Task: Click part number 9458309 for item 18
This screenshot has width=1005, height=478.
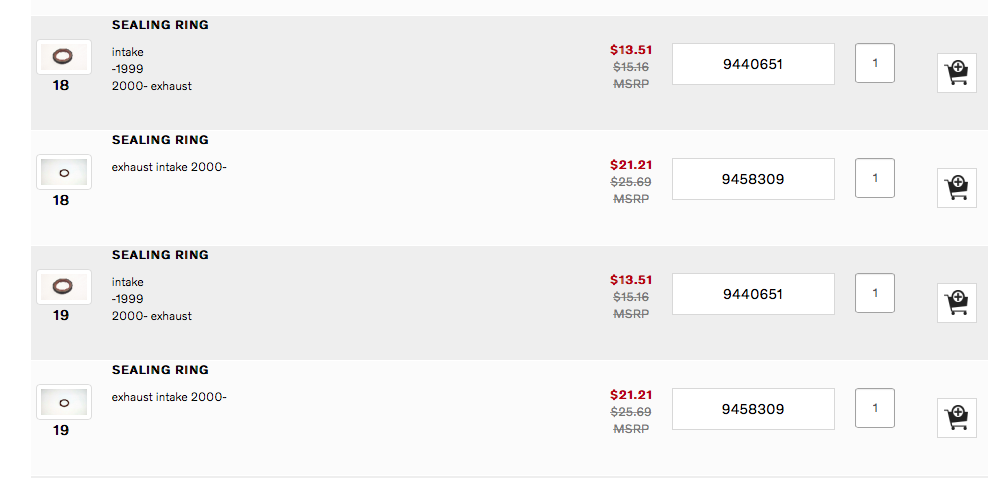Action: click(753, 179)
